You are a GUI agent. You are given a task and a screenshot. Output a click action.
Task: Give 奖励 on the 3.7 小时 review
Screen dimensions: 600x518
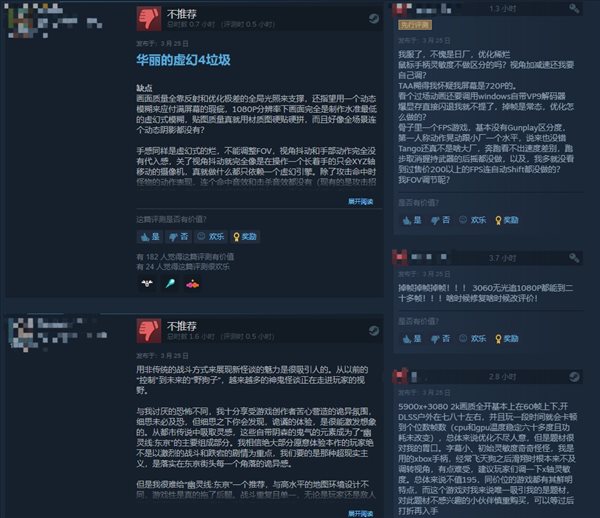507,339
